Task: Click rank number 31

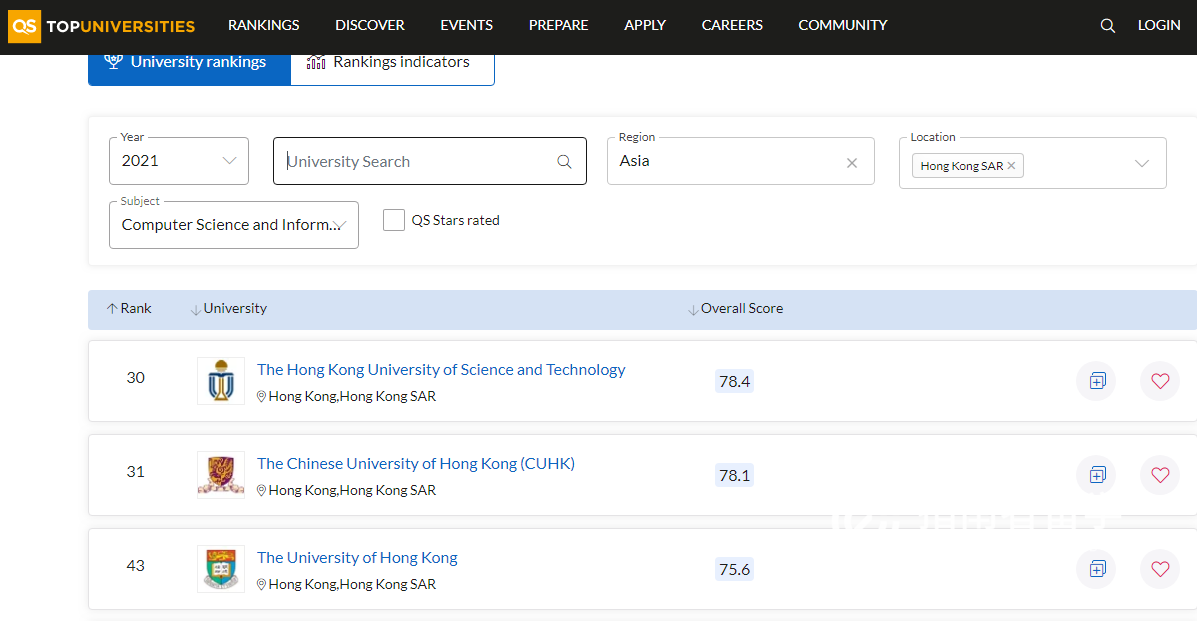Action: 136,472
